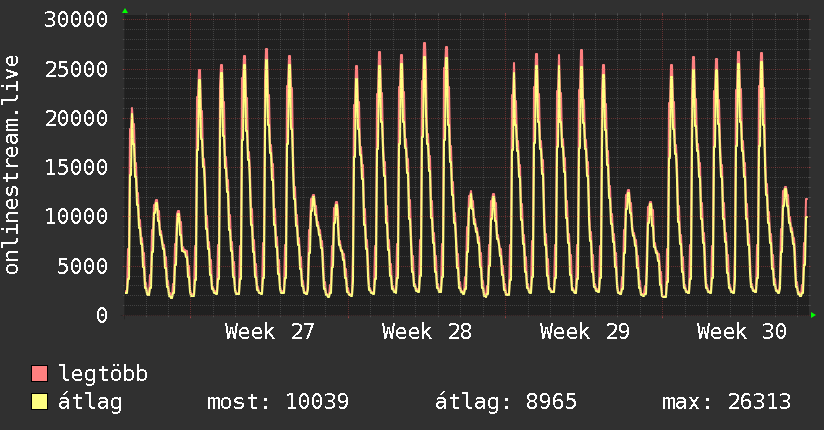
Task: Click the átlag legend label
Action: 90,402
